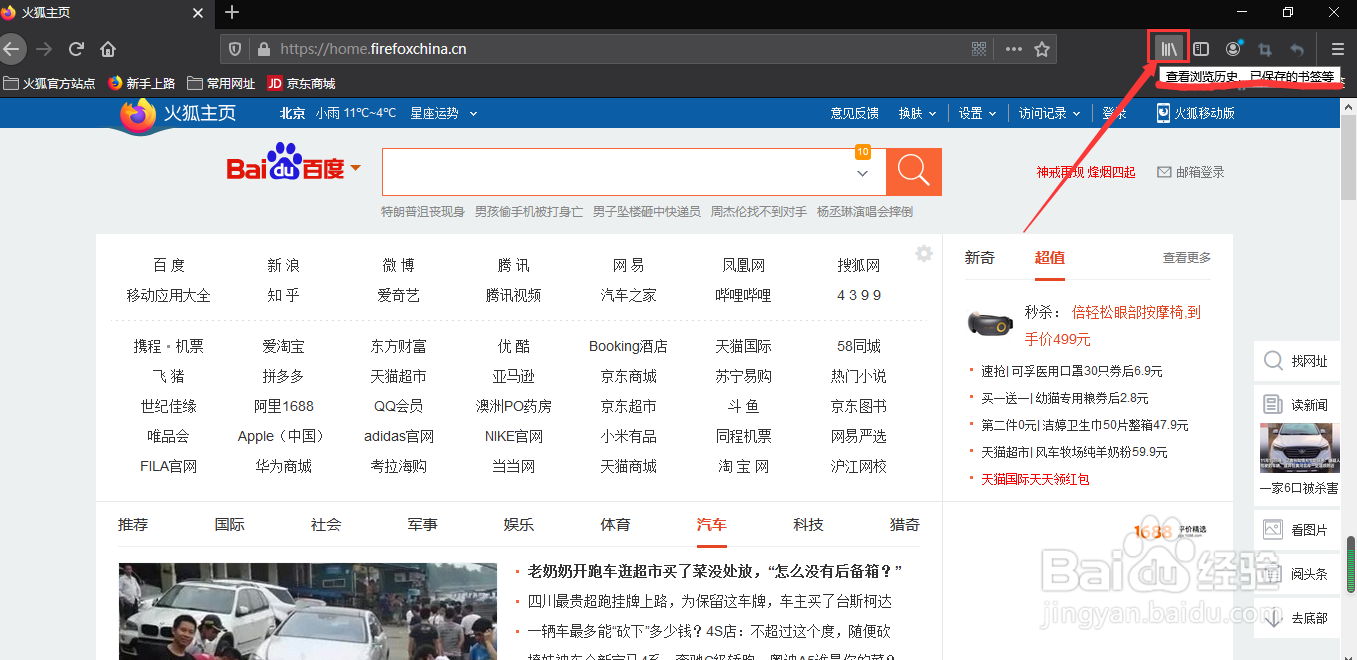Select the 娱乐 news tab

518,524
